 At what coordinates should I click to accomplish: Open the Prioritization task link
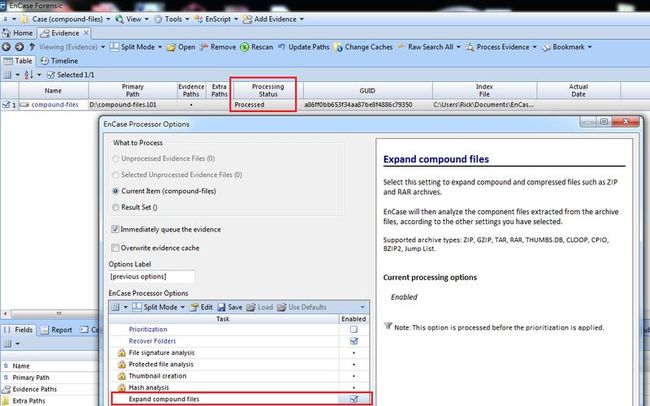(x=148, y=329)
